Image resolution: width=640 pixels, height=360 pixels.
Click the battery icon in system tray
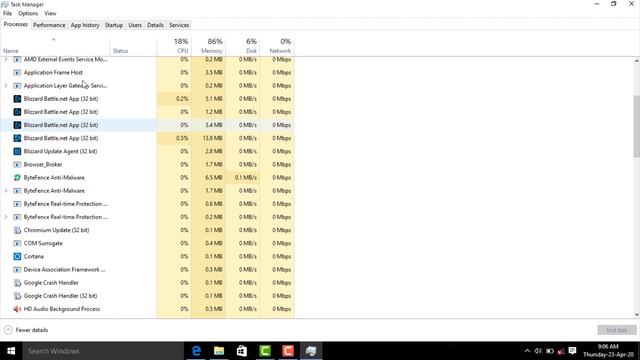click(x=550, y=351)
